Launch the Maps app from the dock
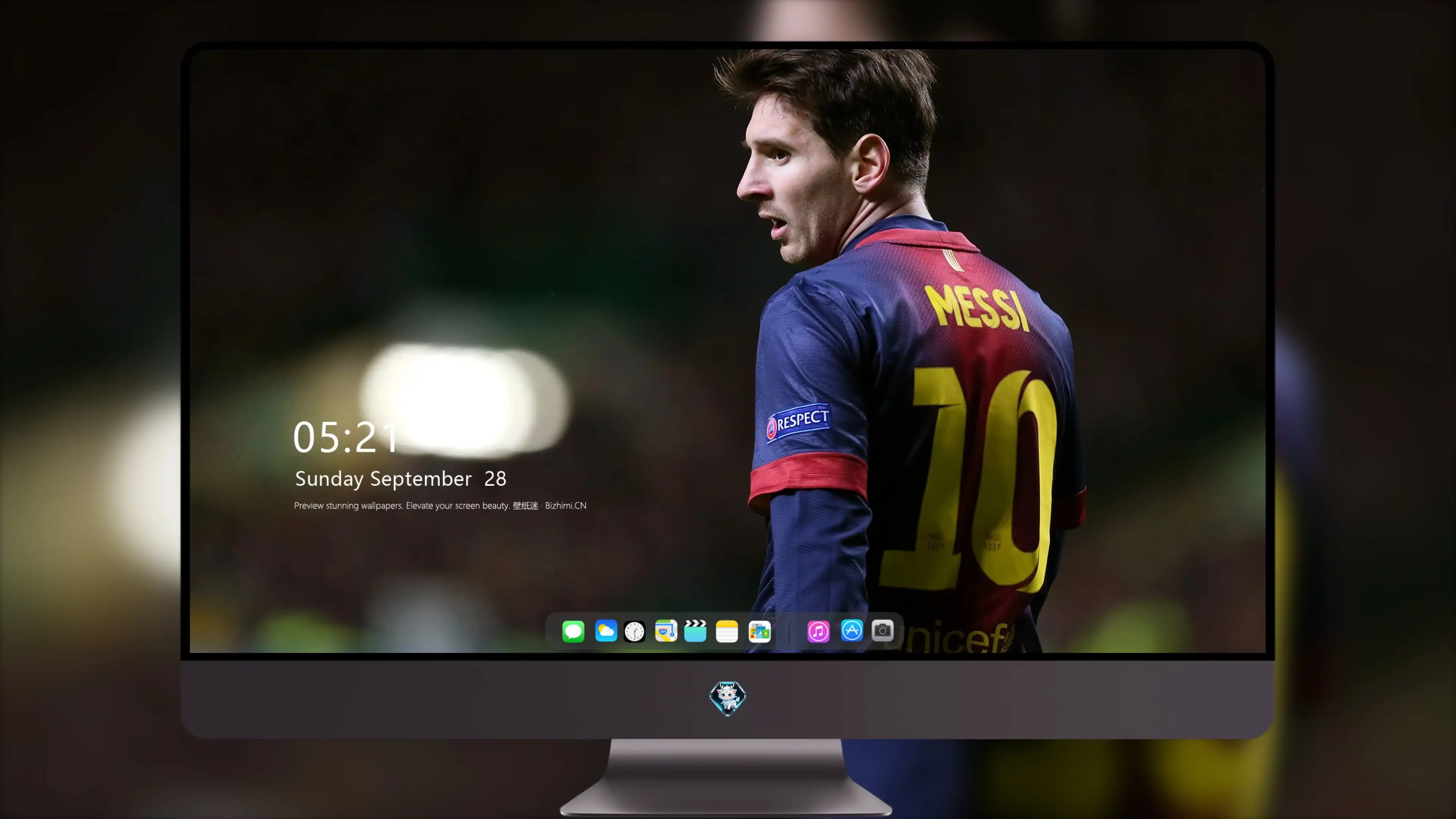 (666, 631)
